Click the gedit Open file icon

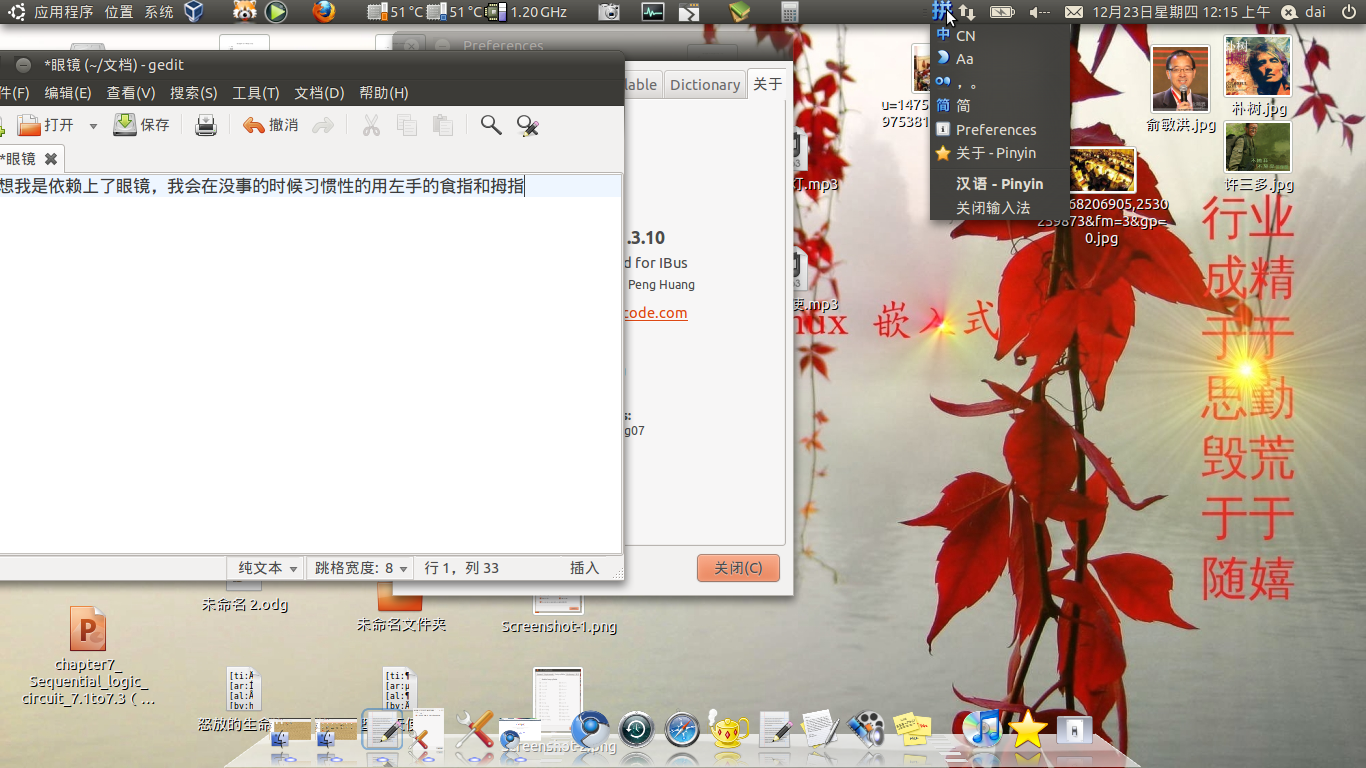pos(28,125)
